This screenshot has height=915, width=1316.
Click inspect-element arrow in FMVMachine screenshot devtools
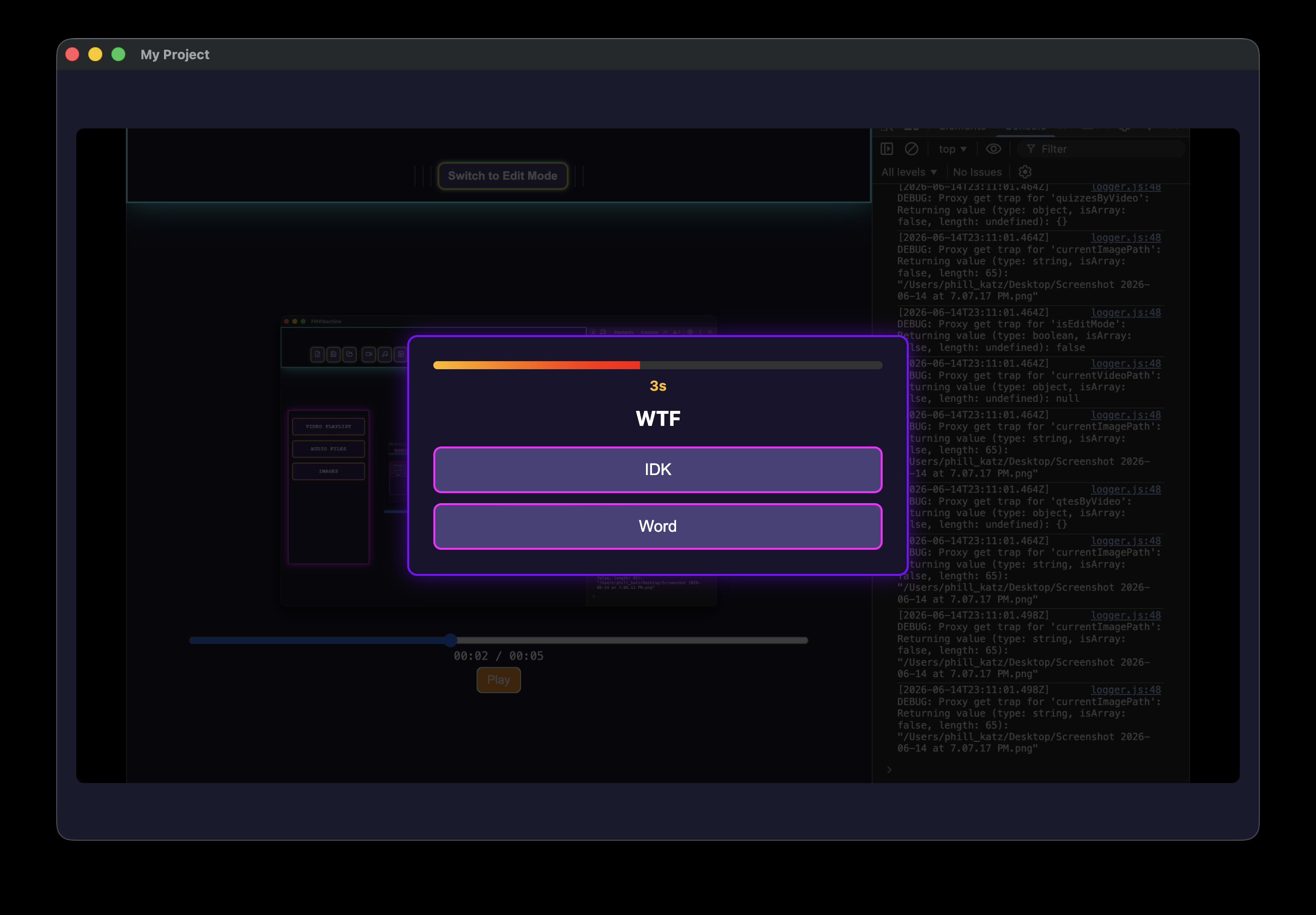[593, 333]
